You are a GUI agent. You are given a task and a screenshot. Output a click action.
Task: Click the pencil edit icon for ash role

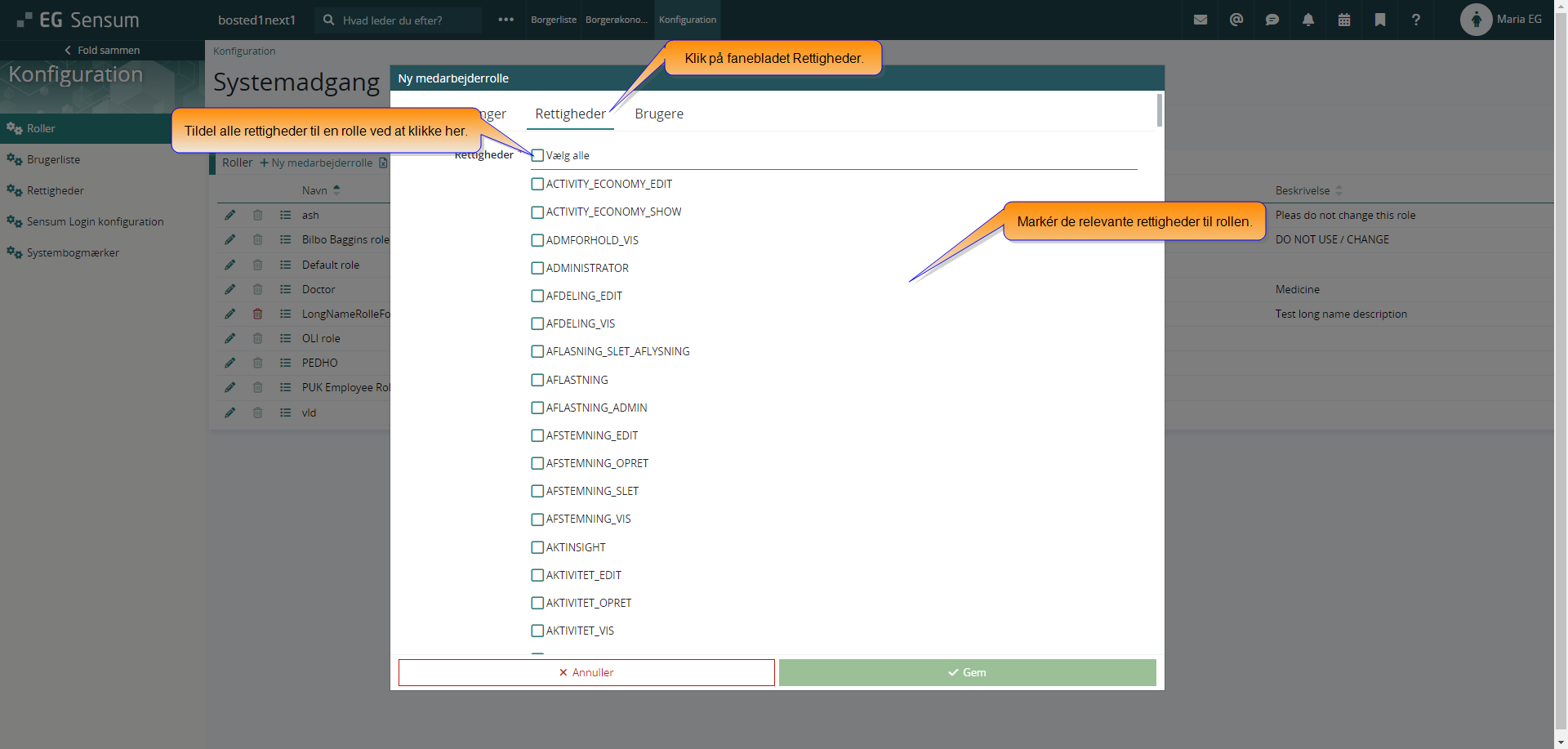[230, 215]
